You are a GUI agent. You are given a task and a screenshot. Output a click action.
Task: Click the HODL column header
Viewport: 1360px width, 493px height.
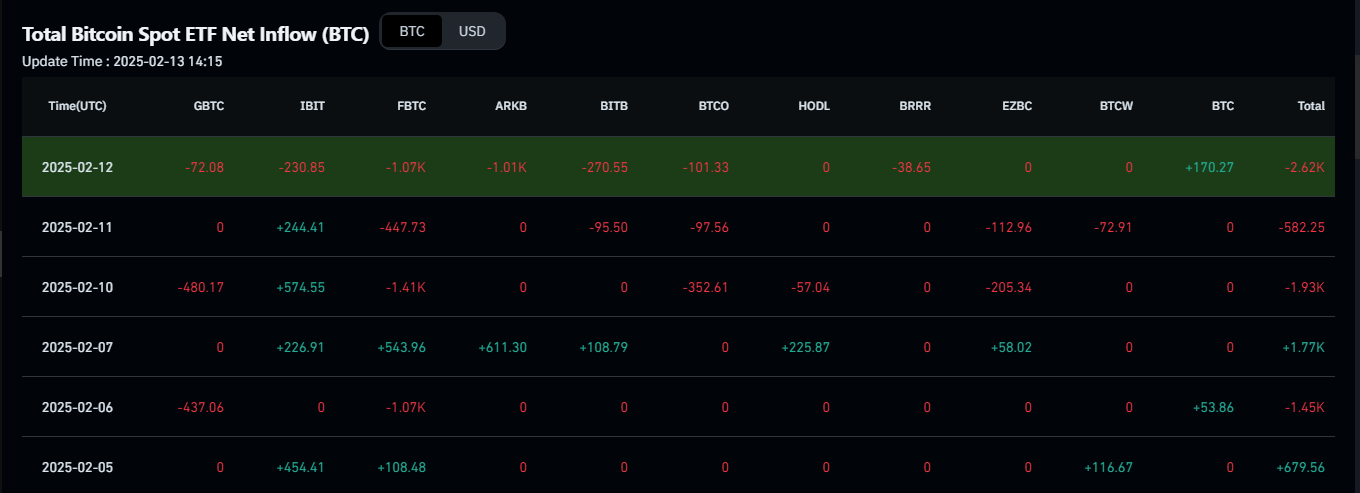click(814, 106)
